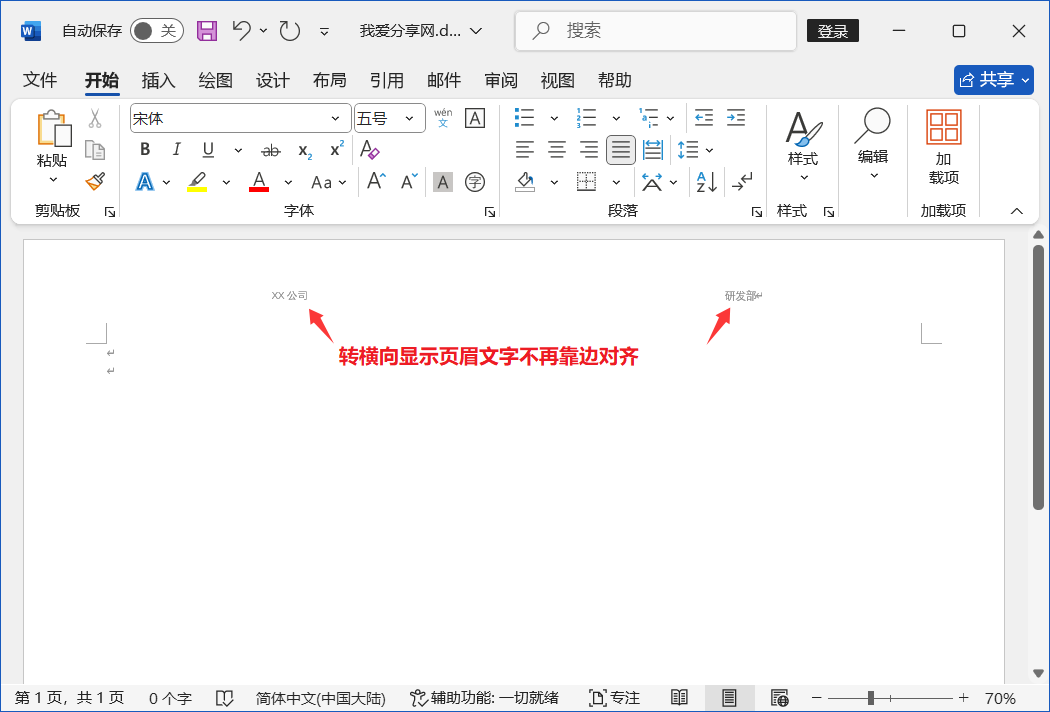Toggle show/hide paragraph marks
Image resolution: width=1050 pixels, height=712 pixels.
742,182
